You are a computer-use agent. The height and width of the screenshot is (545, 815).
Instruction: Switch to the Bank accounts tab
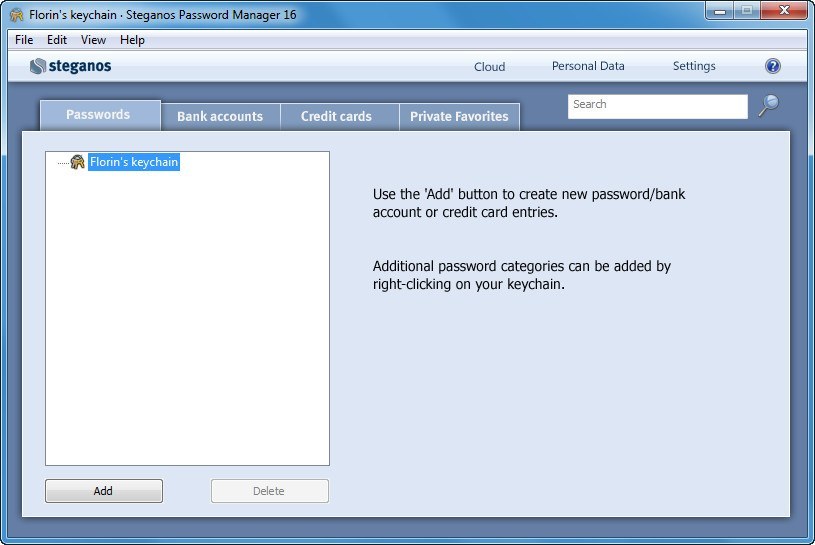tap(220, 116)
